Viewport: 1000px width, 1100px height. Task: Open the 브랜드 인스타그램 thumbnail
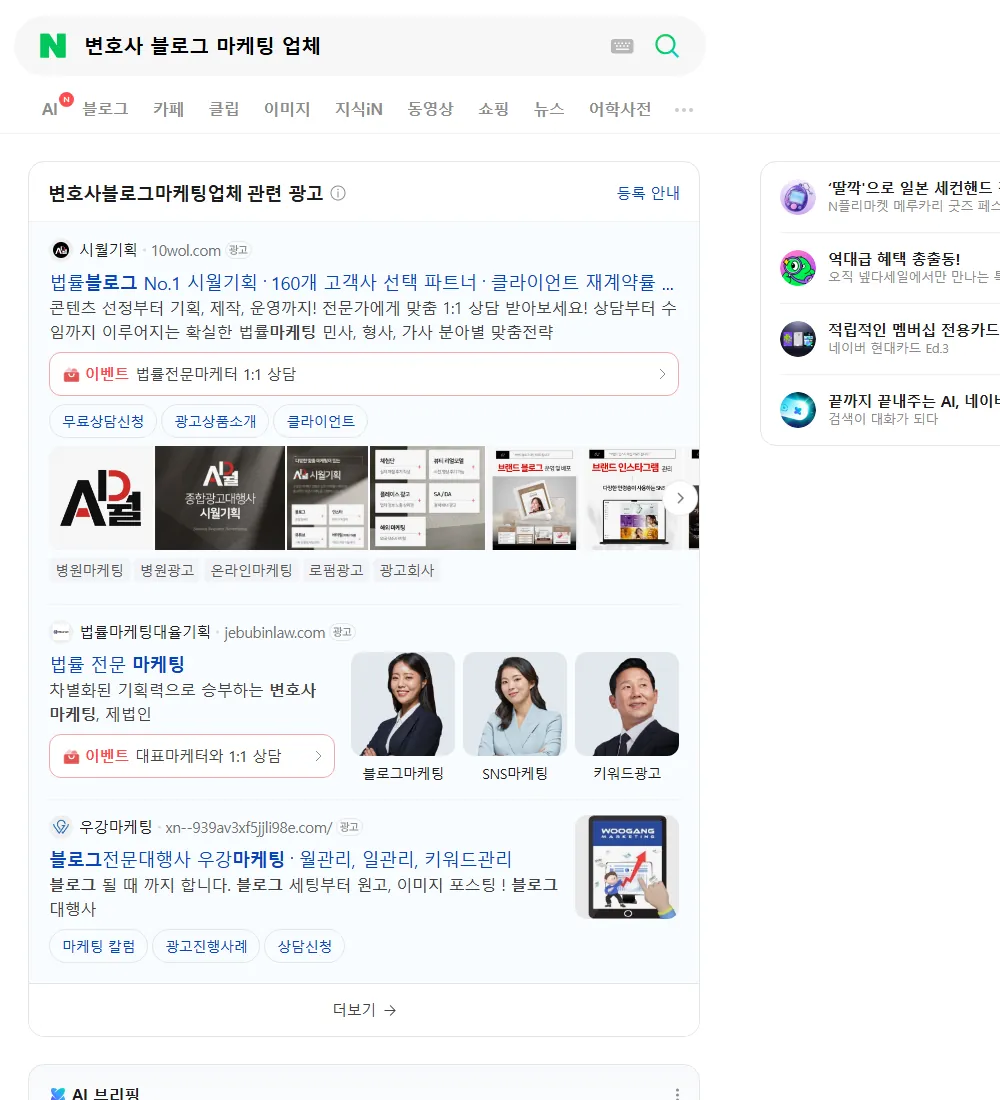pyautogui.click(x=632, y=498)
